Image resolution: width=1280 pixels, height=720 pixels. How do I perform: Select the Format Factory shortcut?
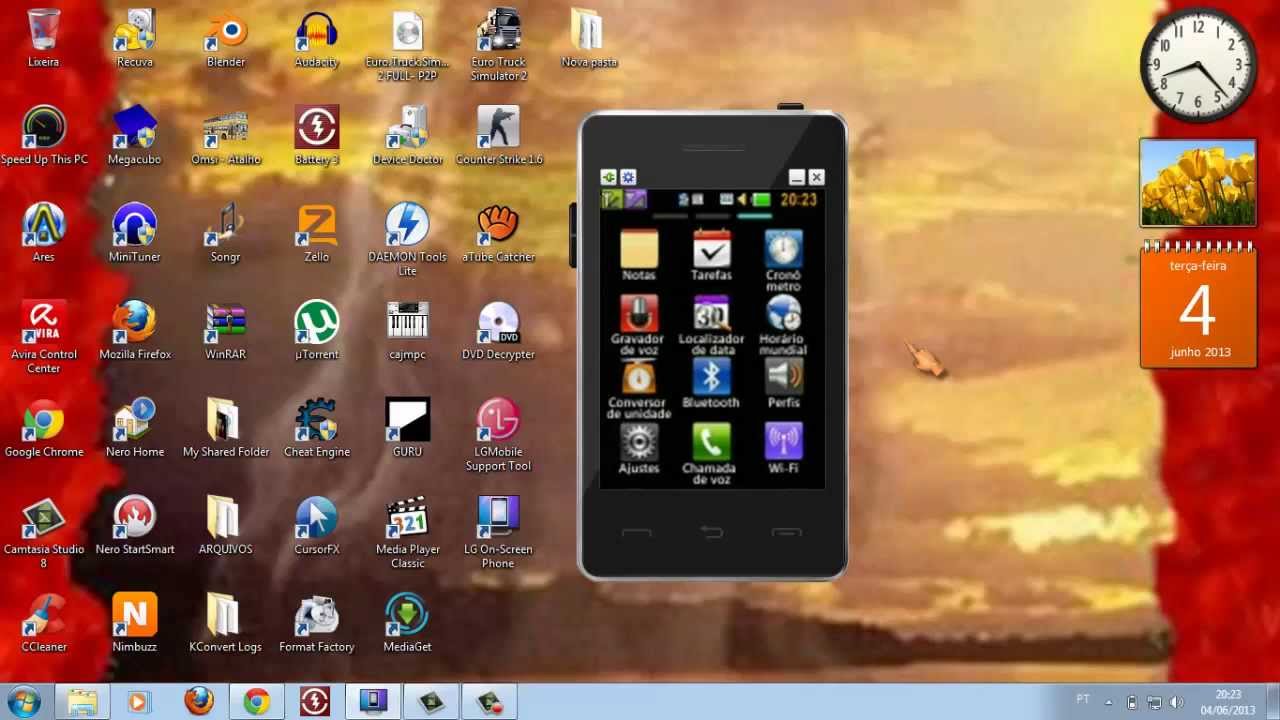click(317, 622)
